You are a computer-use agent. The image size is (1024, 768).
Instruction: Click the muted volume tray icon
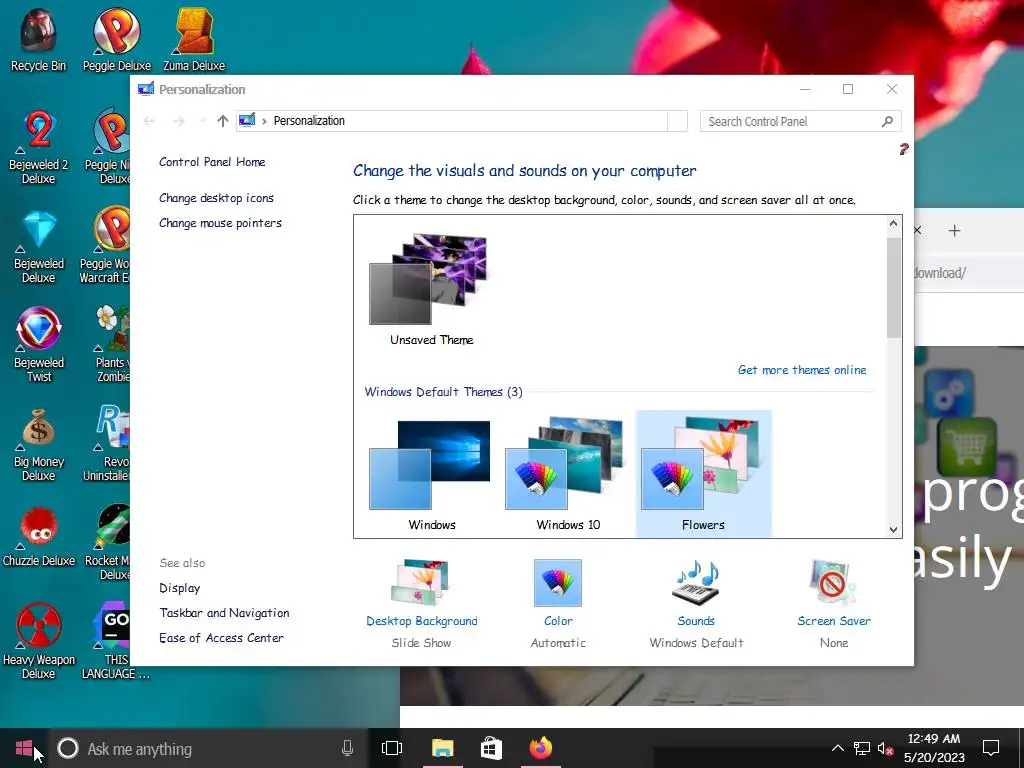[x=886, y=748]
